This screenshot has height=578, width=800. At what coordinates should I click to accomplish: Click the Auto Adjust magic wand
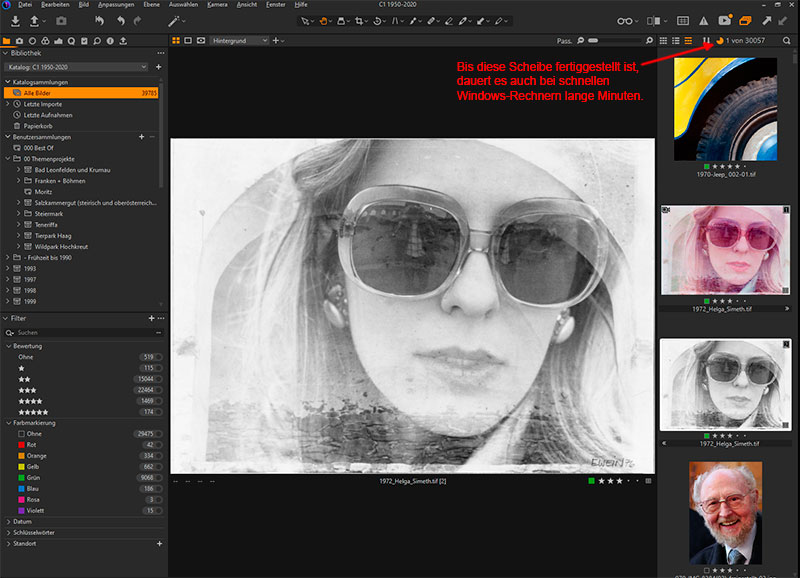click(x=173, y=21)
